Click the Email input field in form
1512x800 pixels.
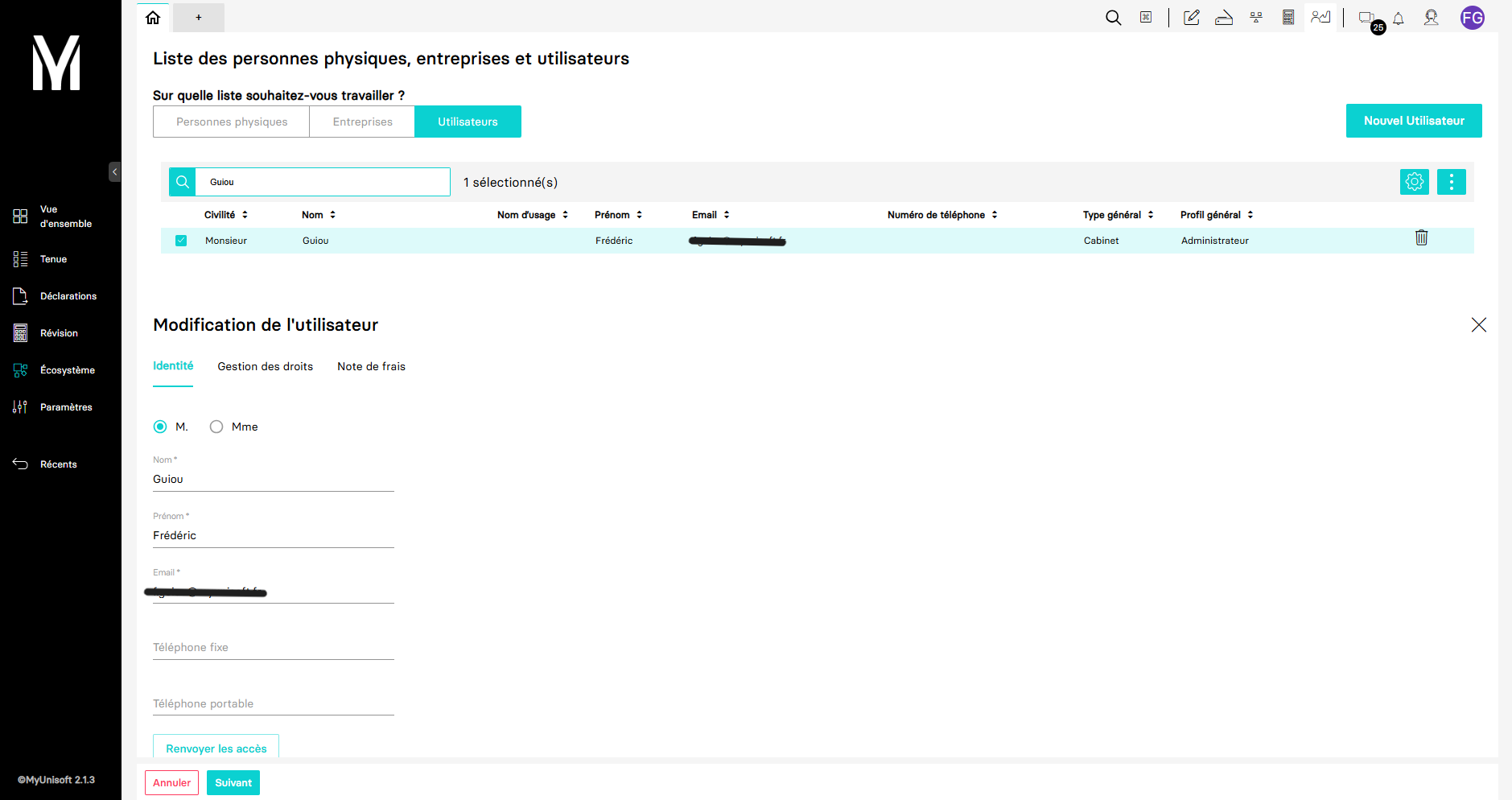[274, 592]
